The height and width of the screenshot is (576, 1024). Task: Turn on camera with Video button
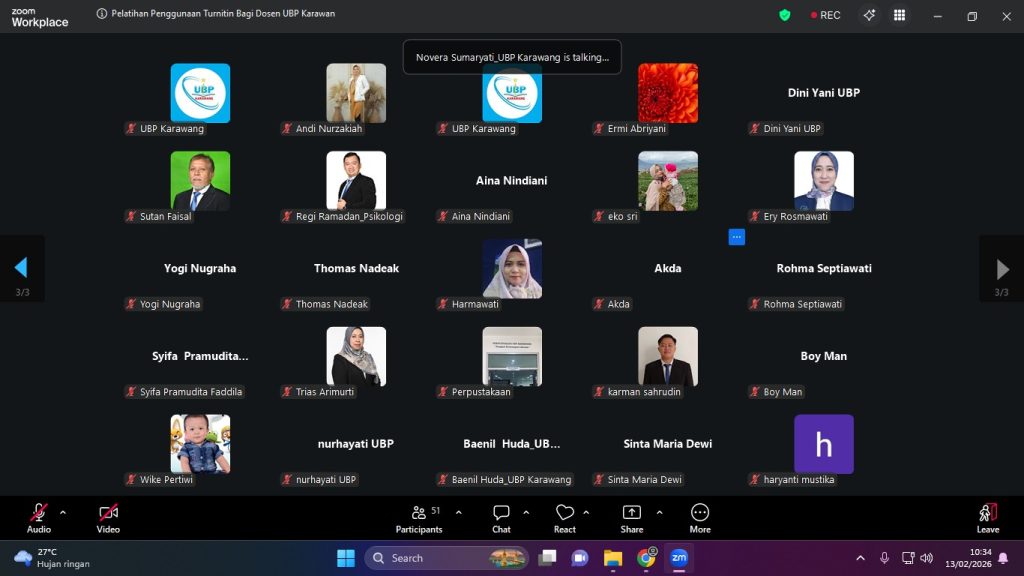click(x=108, y=519)
